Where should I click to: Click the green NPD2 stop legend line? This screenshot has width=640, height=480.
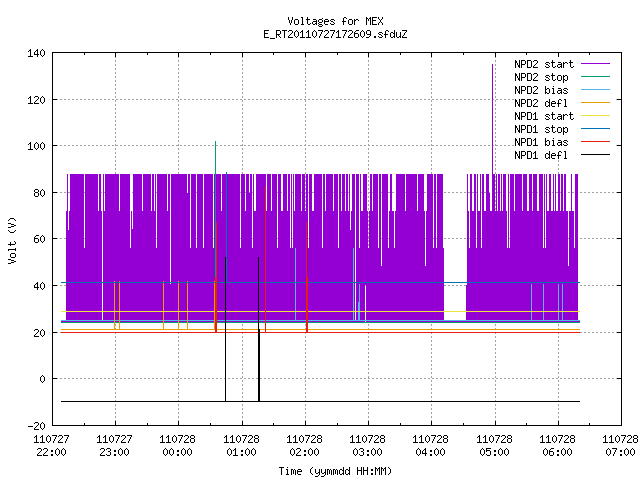pyautogui.click(x=596, y=76)
